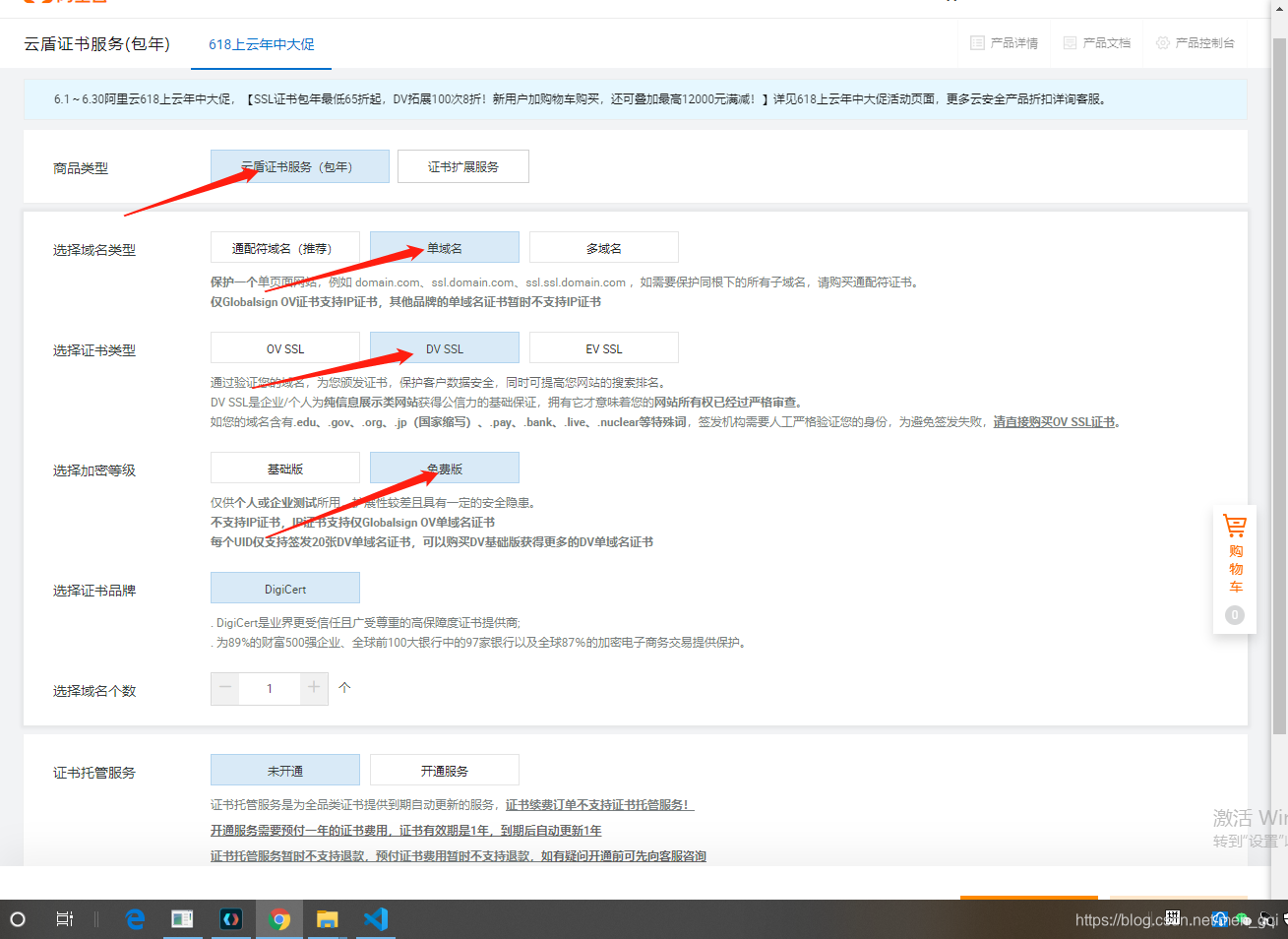Screen dimensions: 1288x939
Task: Increase domain count with plus button
Action: click(x=314, y=688)
